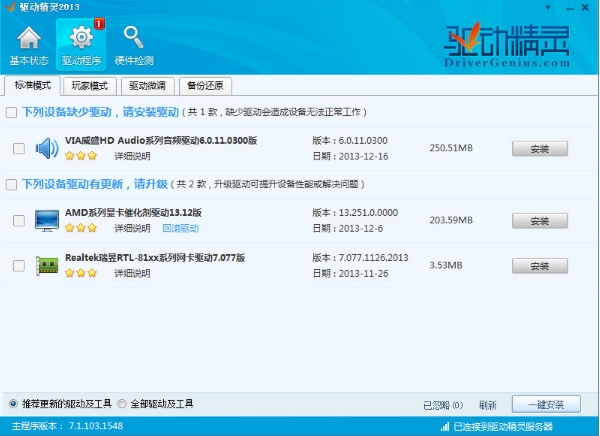Click the date 2013-12-6
This screenshot has height=436, width=600.
[x=361, y=228]
